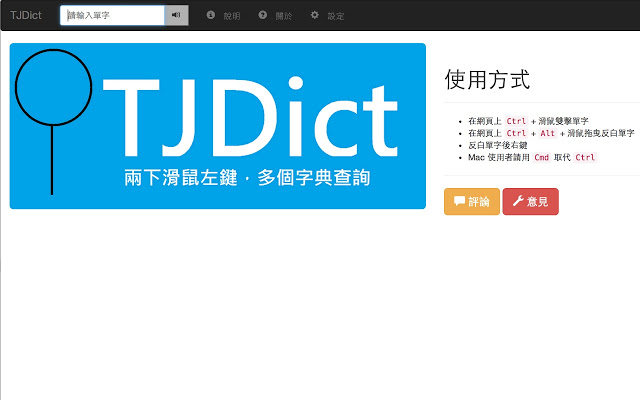Click the info circle icon beside 說明
Viewport: 640px width, 400px height.
[x=211, y=15]
